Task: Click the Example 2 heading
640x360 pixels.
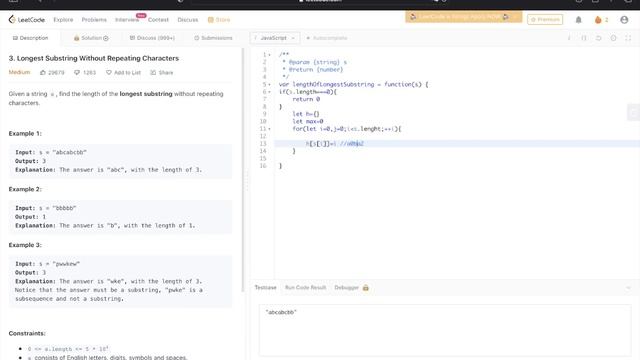Action: click(25, 189)
